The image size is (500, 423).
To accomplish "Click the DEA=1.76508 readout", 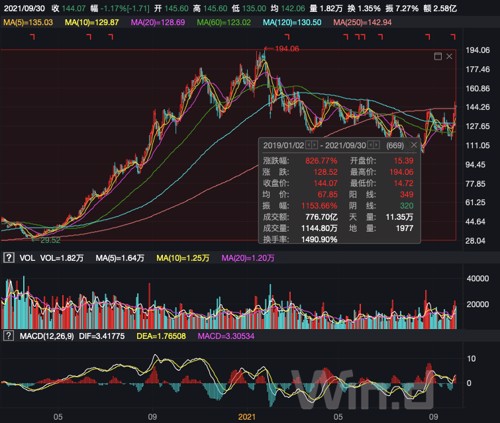I will tap(161, 336).
